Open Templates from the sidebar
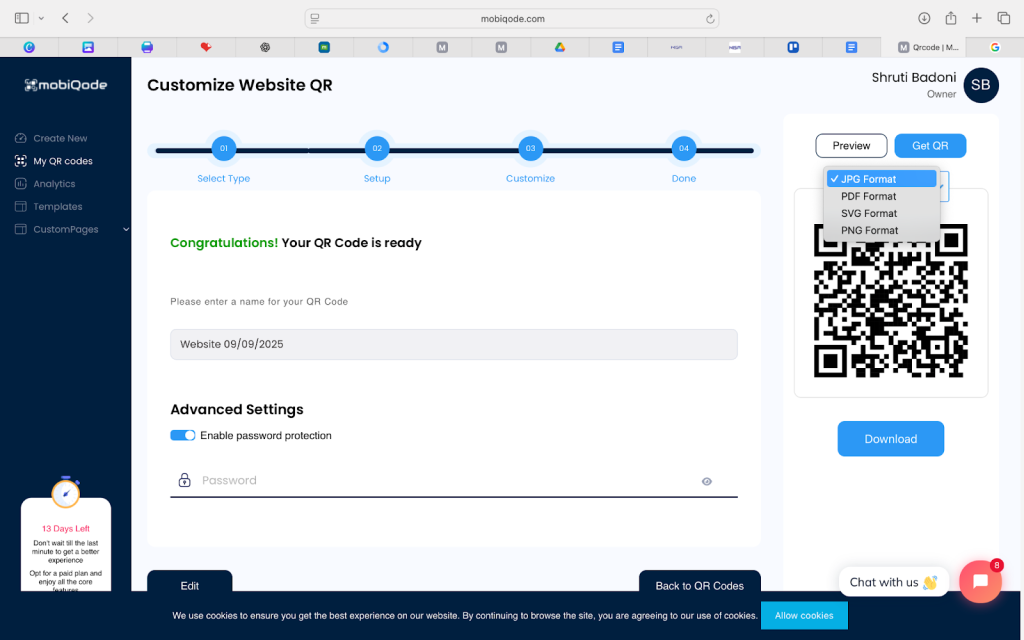1024x640 pixels. [57, 207]
